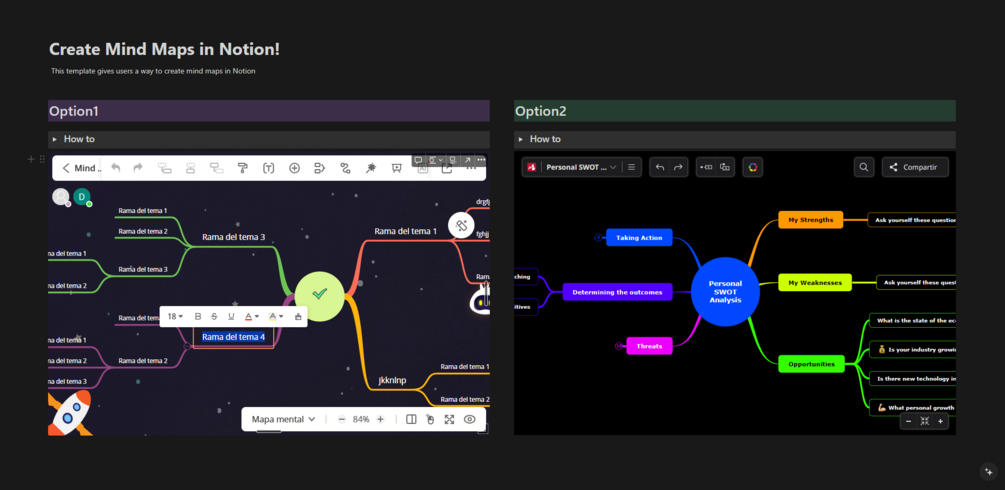Click the back arrow next to Mind
This screenshot has height=490, width=1005.
pyautogui.click(x=66, y=168)
